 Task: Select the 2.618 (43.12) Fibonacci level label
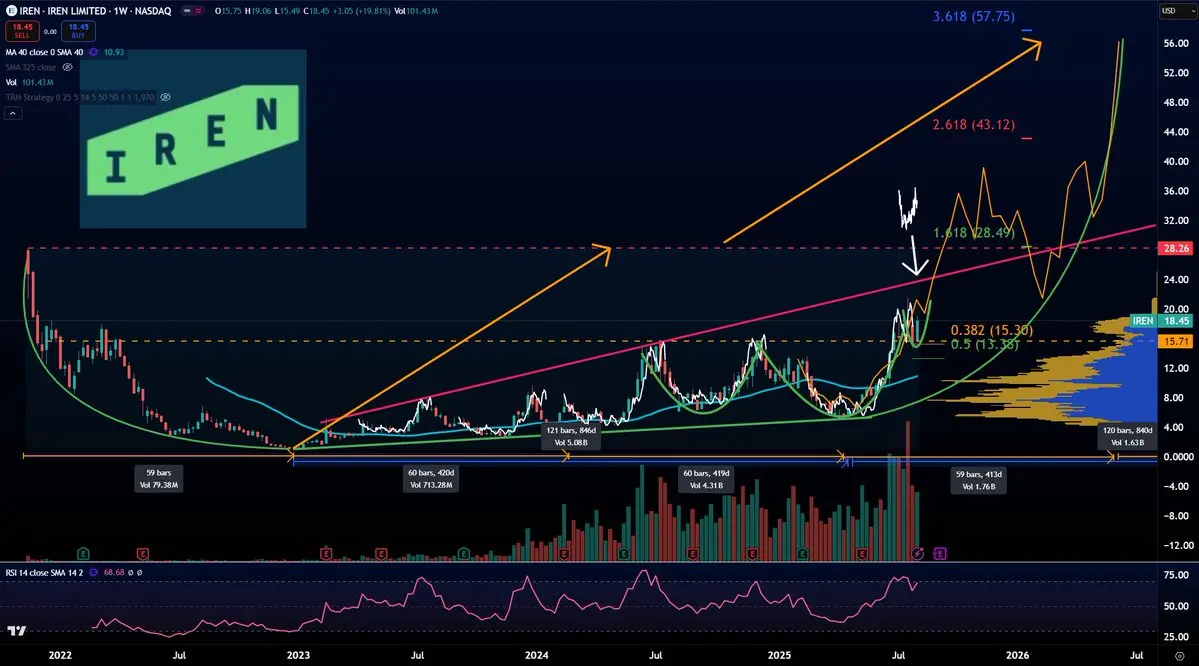(x=973, y=124)
